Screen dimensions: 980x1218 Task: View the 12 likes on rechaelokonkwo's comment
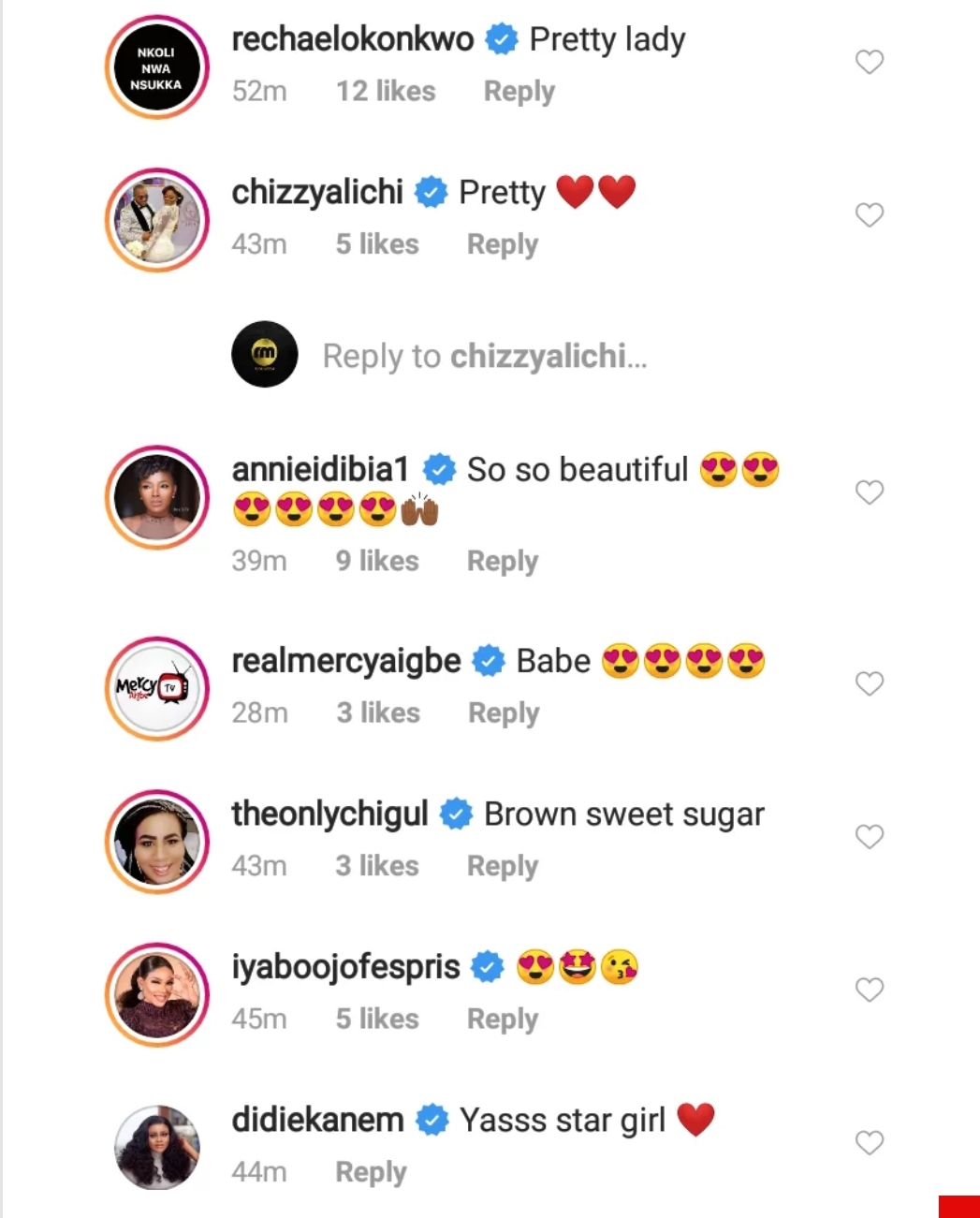(x=386, y=92)
